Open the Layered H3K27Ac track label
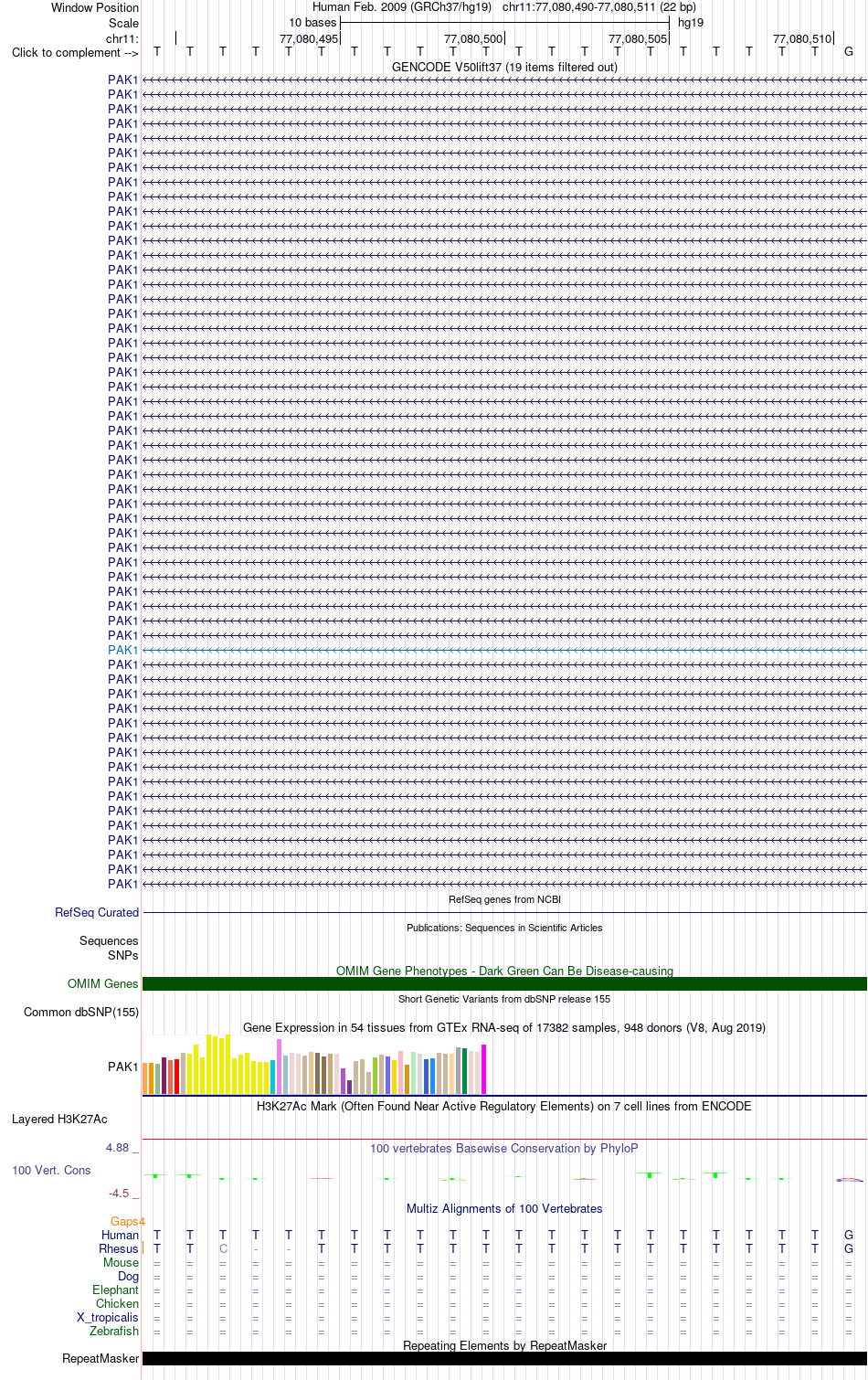868x1380 pixels. click(59, 1119)
